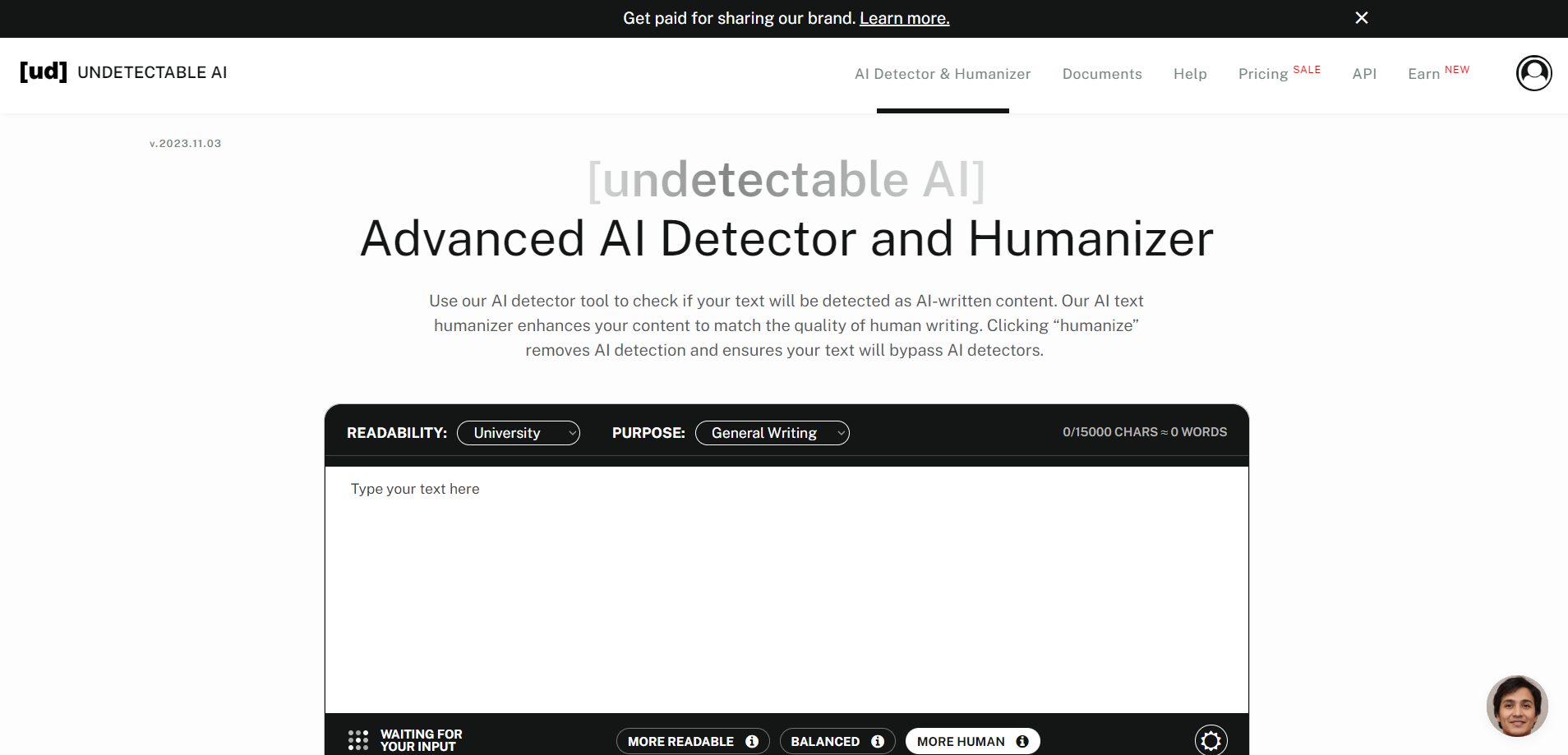Close the promo banner with the X
Image resolution: width=1568 pixels, height=755 pixels.
[x=1362, y=18]
